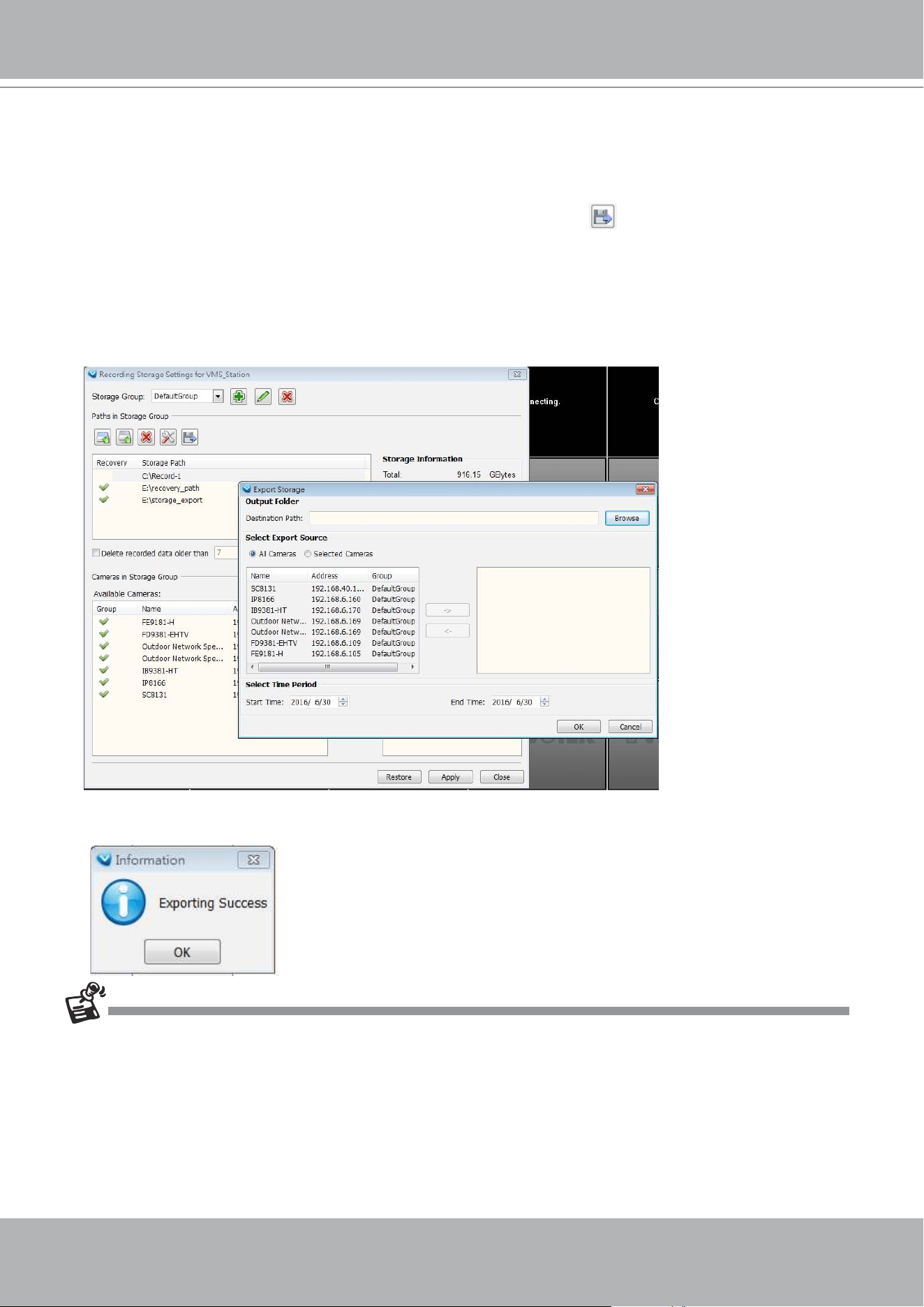Viewport: 924px width, 1307px height.
Task: Select the E:\recovery_path row
Action: tap(165, 488)
